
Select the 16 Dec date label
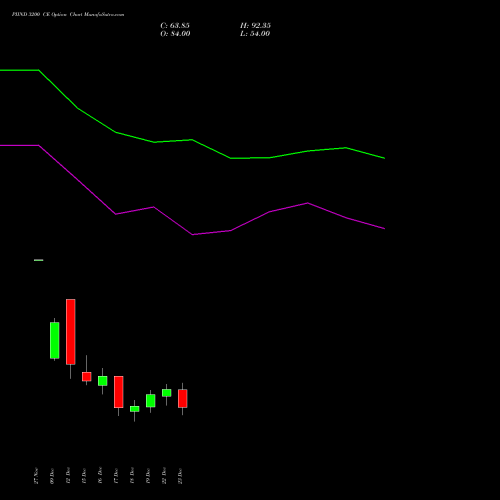click(x=100, y=476)
